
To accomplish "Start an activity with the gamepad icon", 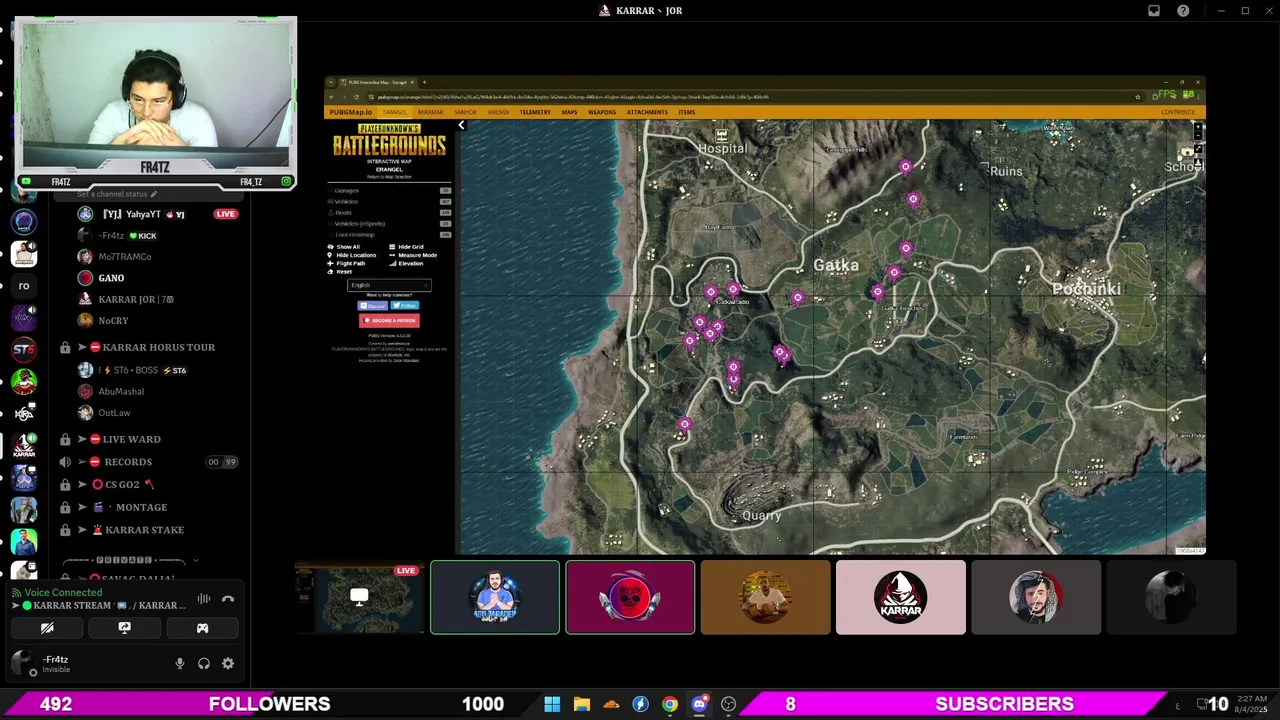I will click(x=202, y=628).
